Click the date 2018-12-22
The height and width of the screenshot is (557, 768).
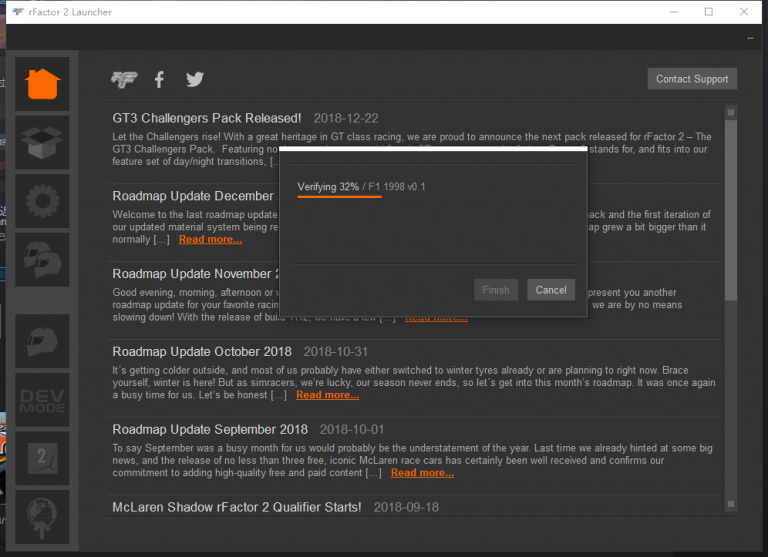coord(346,119)
